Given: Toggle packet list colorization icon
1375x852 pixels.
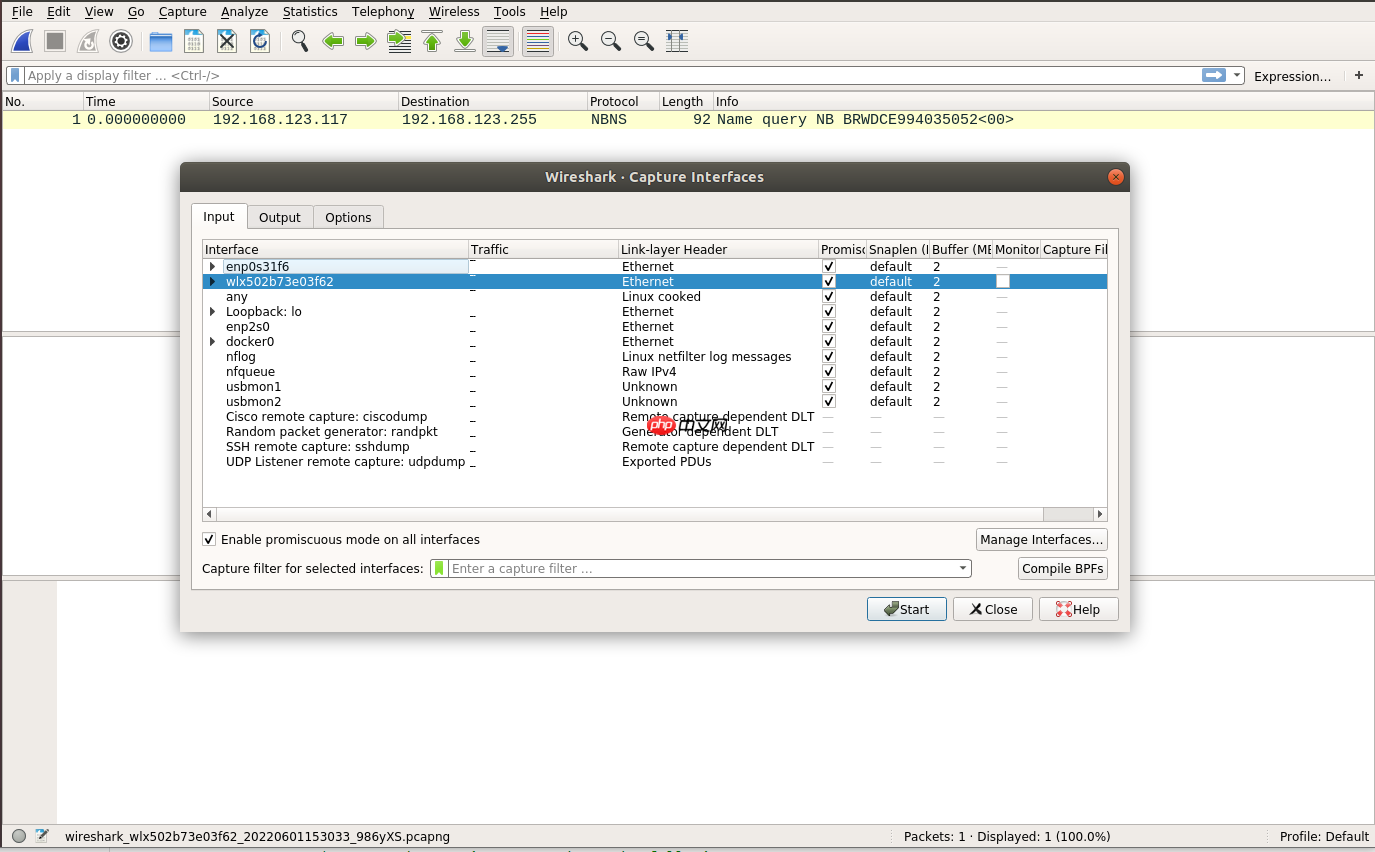Looking at the screenshot, I should tap(538, 41).
